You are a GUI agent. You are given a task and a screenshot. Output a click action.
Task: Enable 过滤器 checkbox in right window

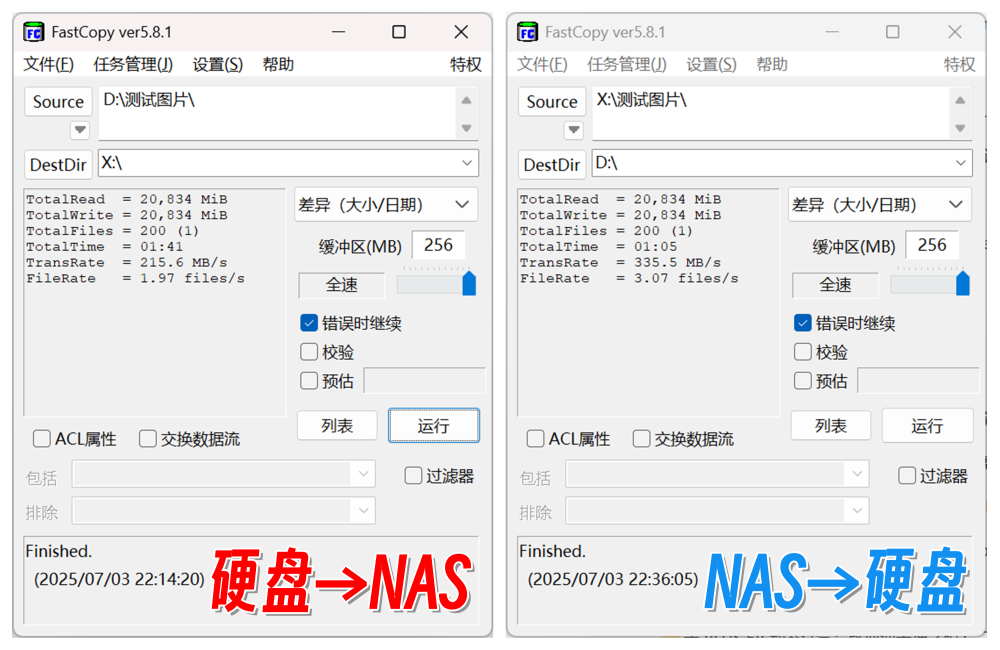(906, 476)
